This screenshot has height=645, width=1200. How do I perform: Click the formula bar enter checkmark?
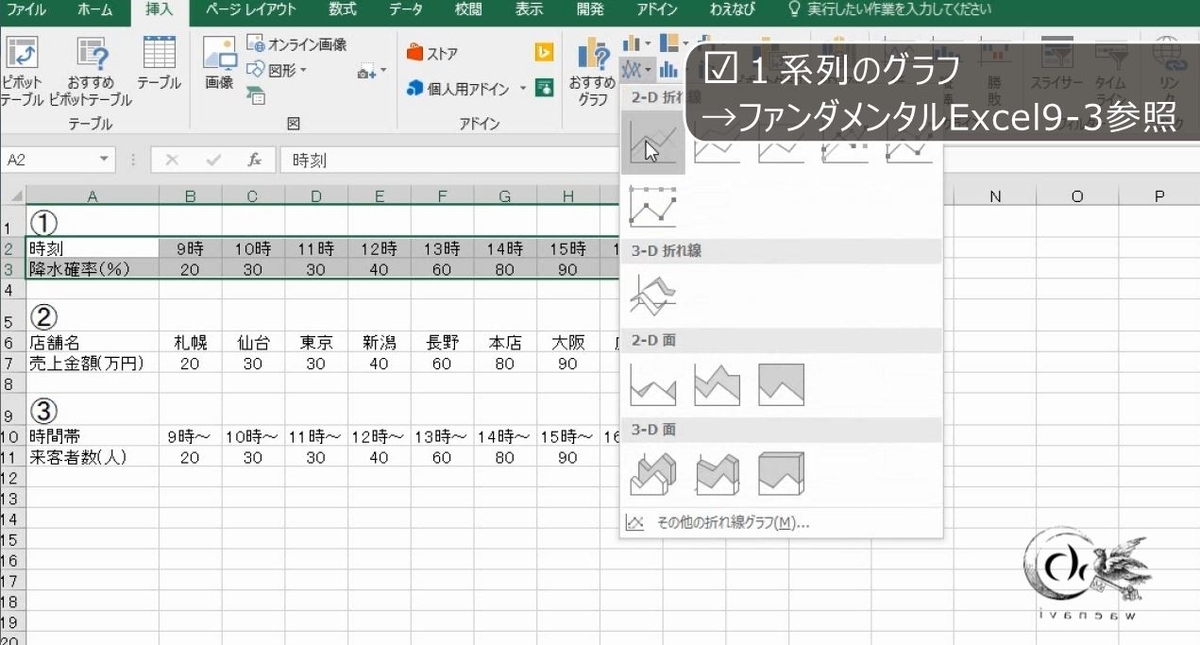tap(213, 160)
